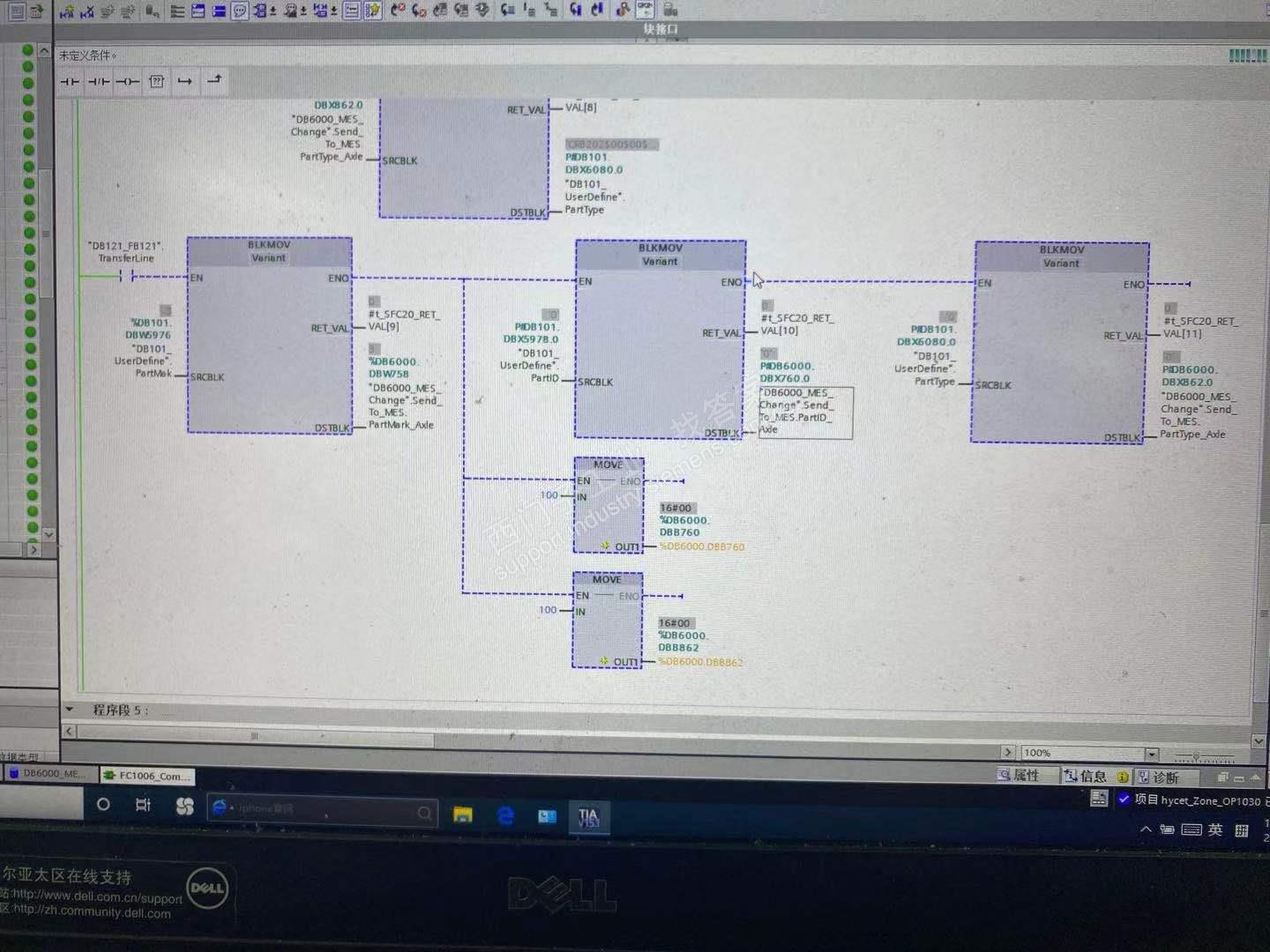Click the horizontal scrollbar left arrow
Screen dimensions: 1270x952
(x=69, y=732)
